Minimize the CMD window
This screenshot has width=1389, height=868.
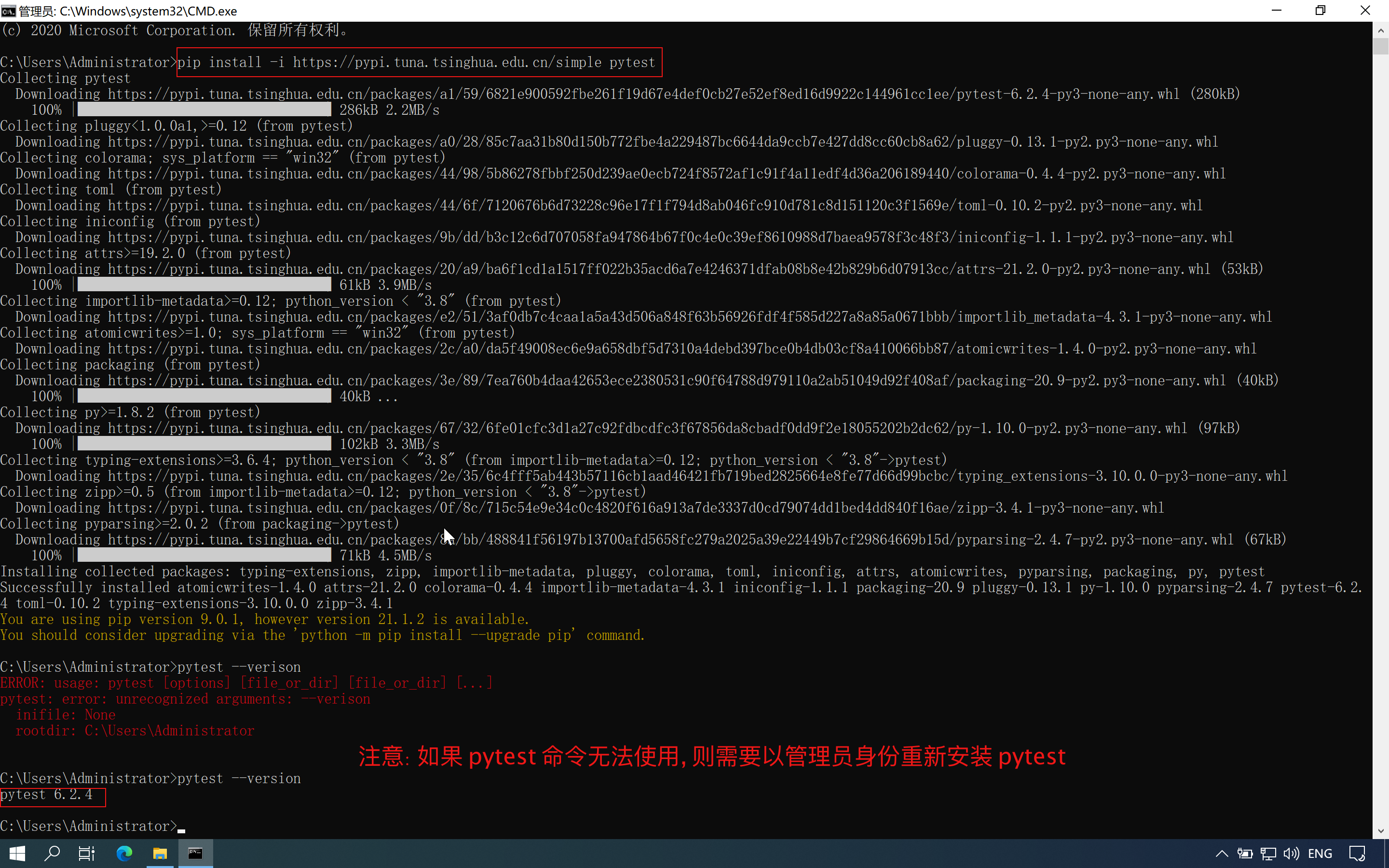[x=1277, y=10]
